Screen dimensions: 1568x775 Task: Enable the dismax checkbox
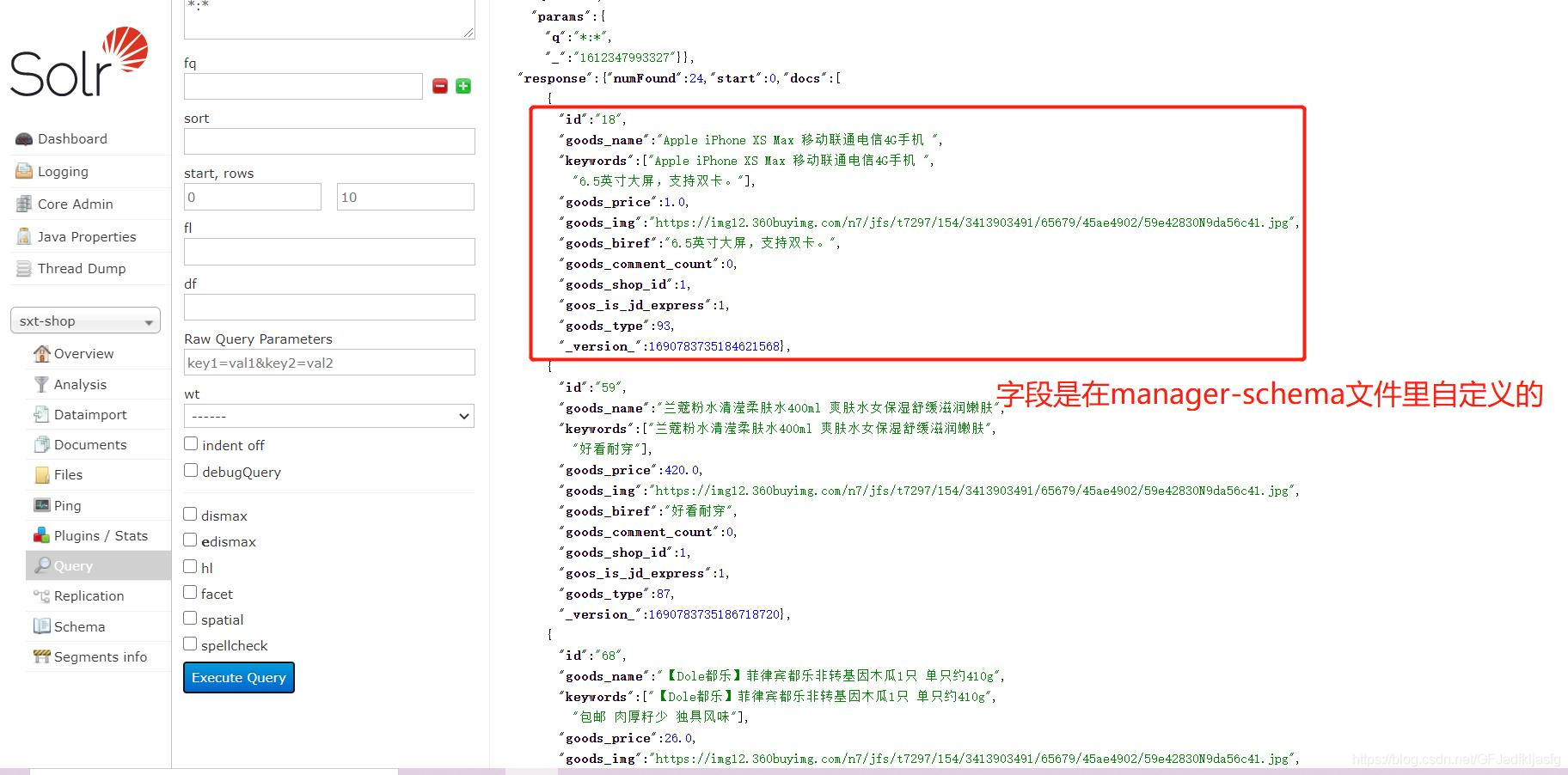point(190,515)
